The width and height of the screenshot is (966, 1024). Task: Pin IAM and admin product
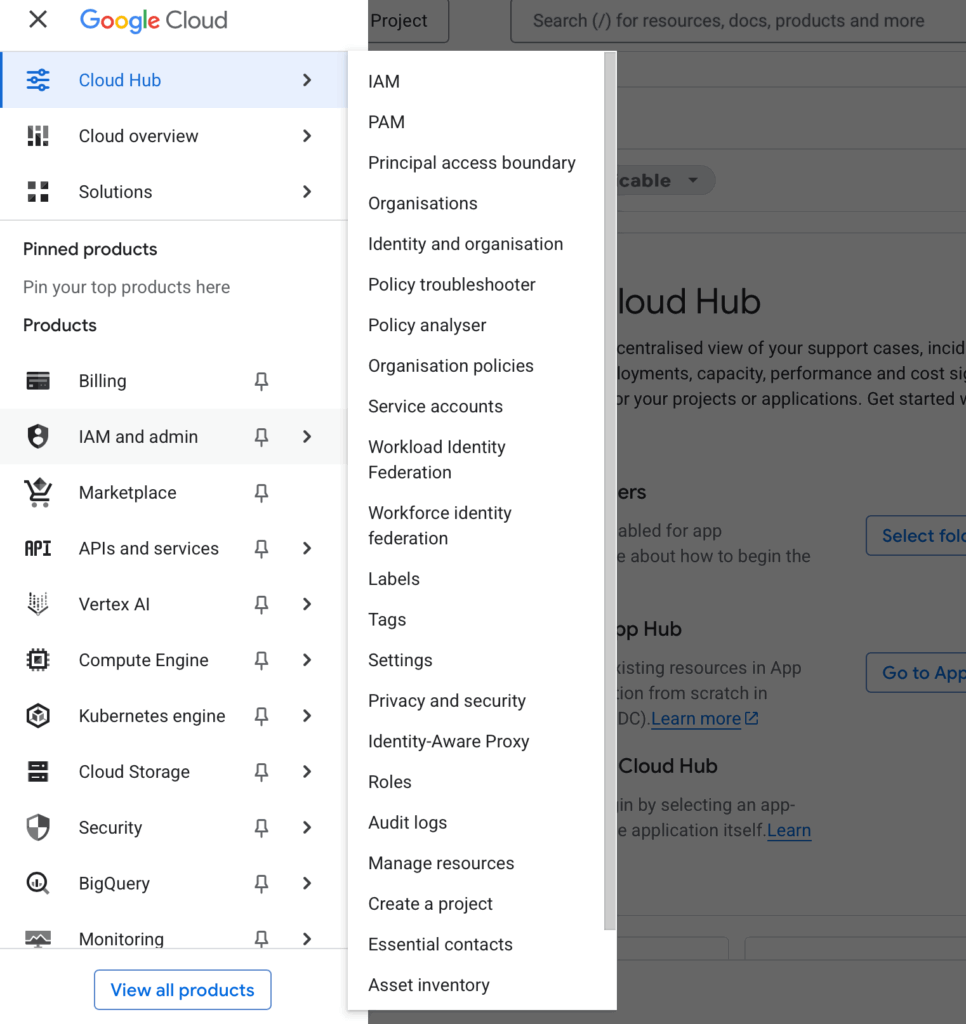[261, 436]
